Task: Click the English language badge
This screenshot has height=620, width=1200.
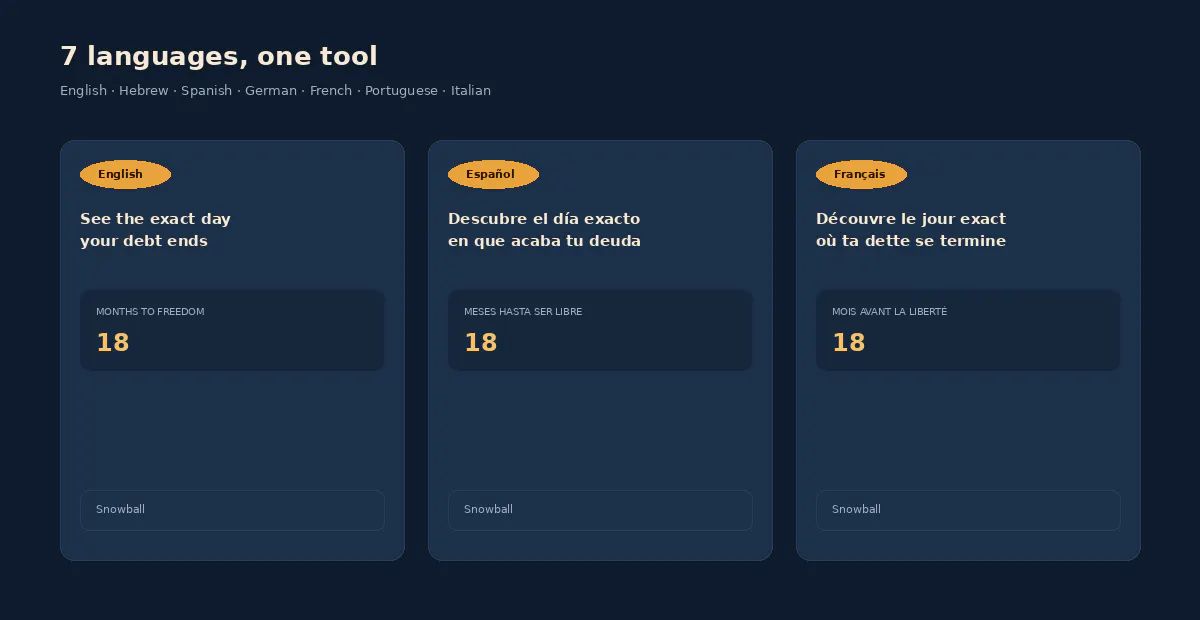Action: [125, 174]
